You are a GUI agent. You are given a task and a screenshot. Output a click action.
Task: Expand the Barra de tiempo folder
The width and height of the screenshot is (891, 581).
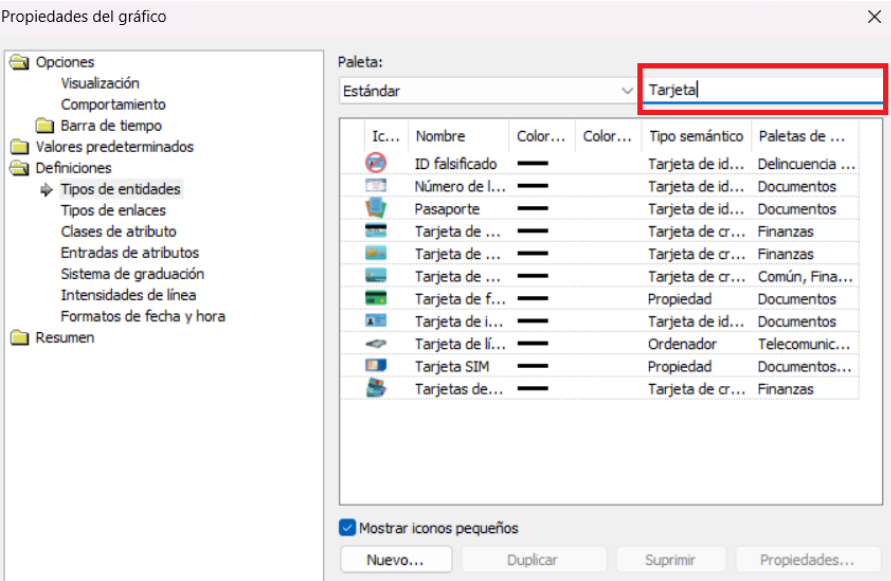45,126
